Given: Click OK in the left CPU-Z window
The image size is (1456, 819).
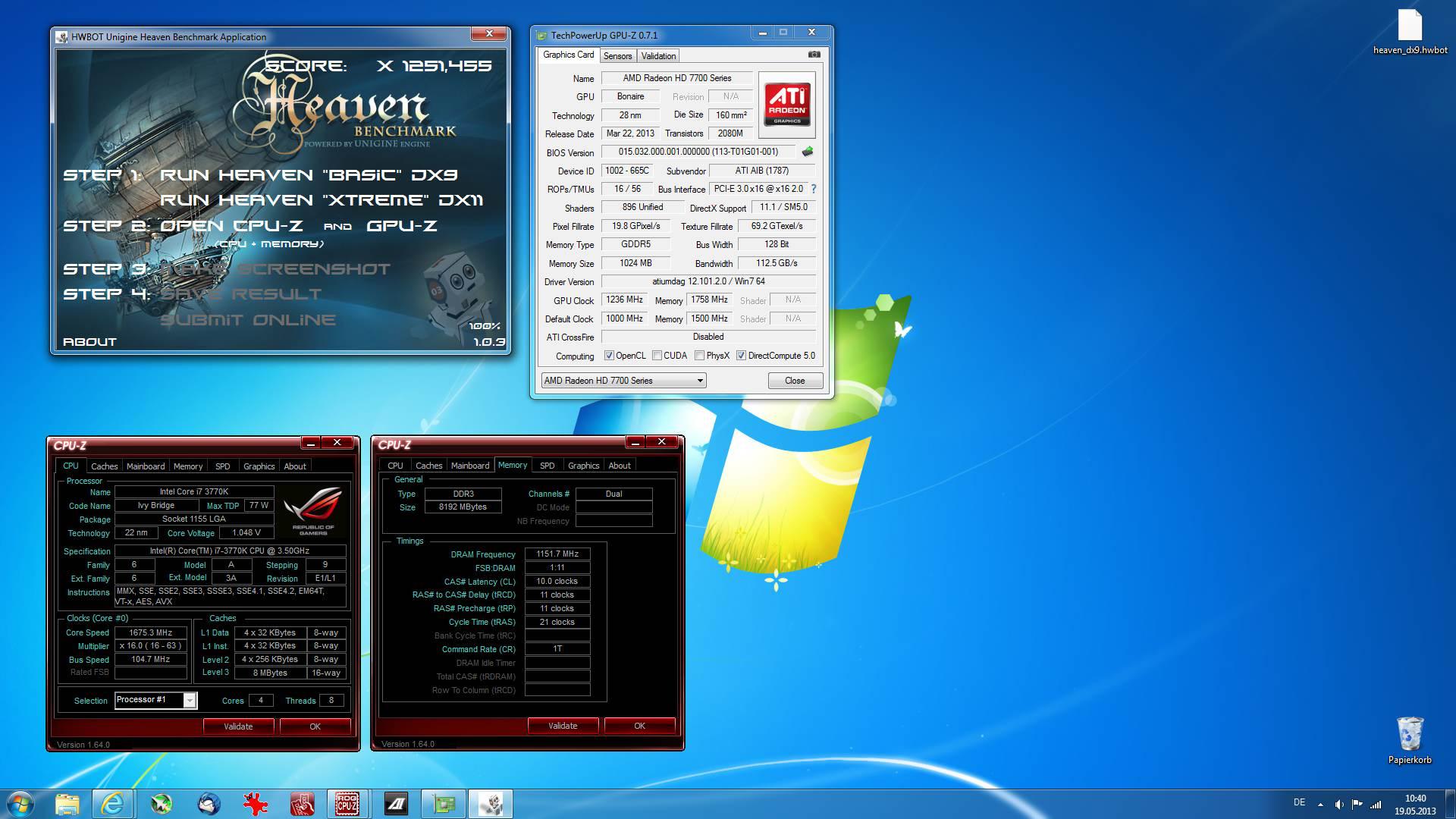Looking at the screenshot, I should point(315,726).
